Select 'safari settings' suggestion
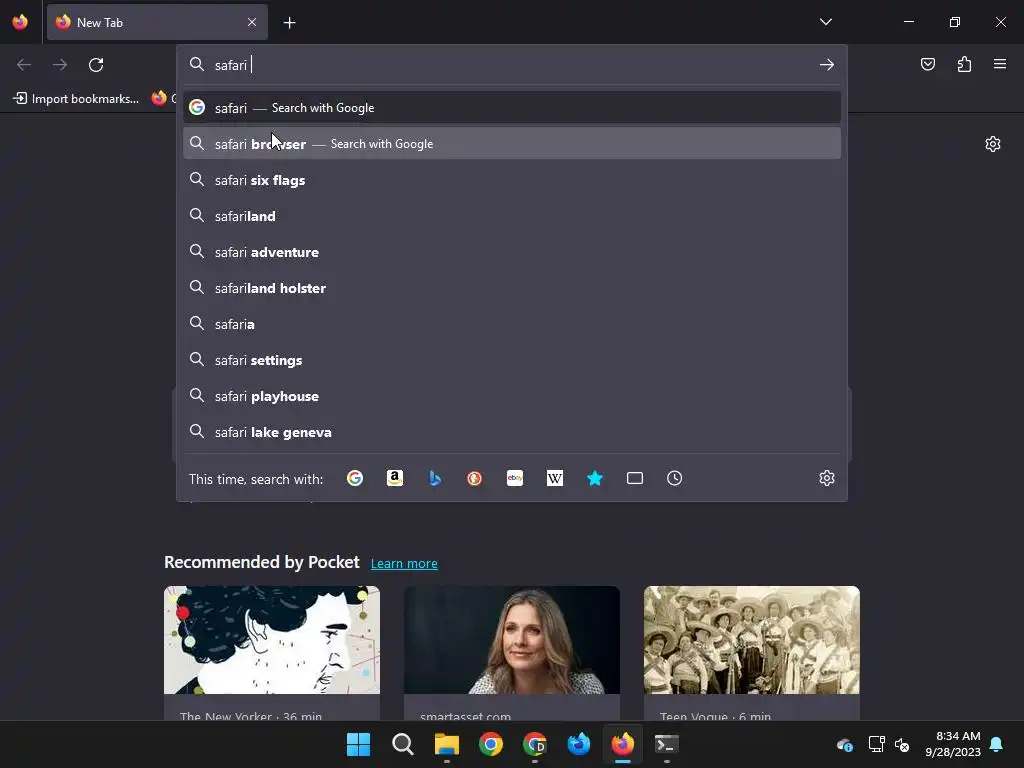This screenshot has width=1024, height=768. pos(512,360)
